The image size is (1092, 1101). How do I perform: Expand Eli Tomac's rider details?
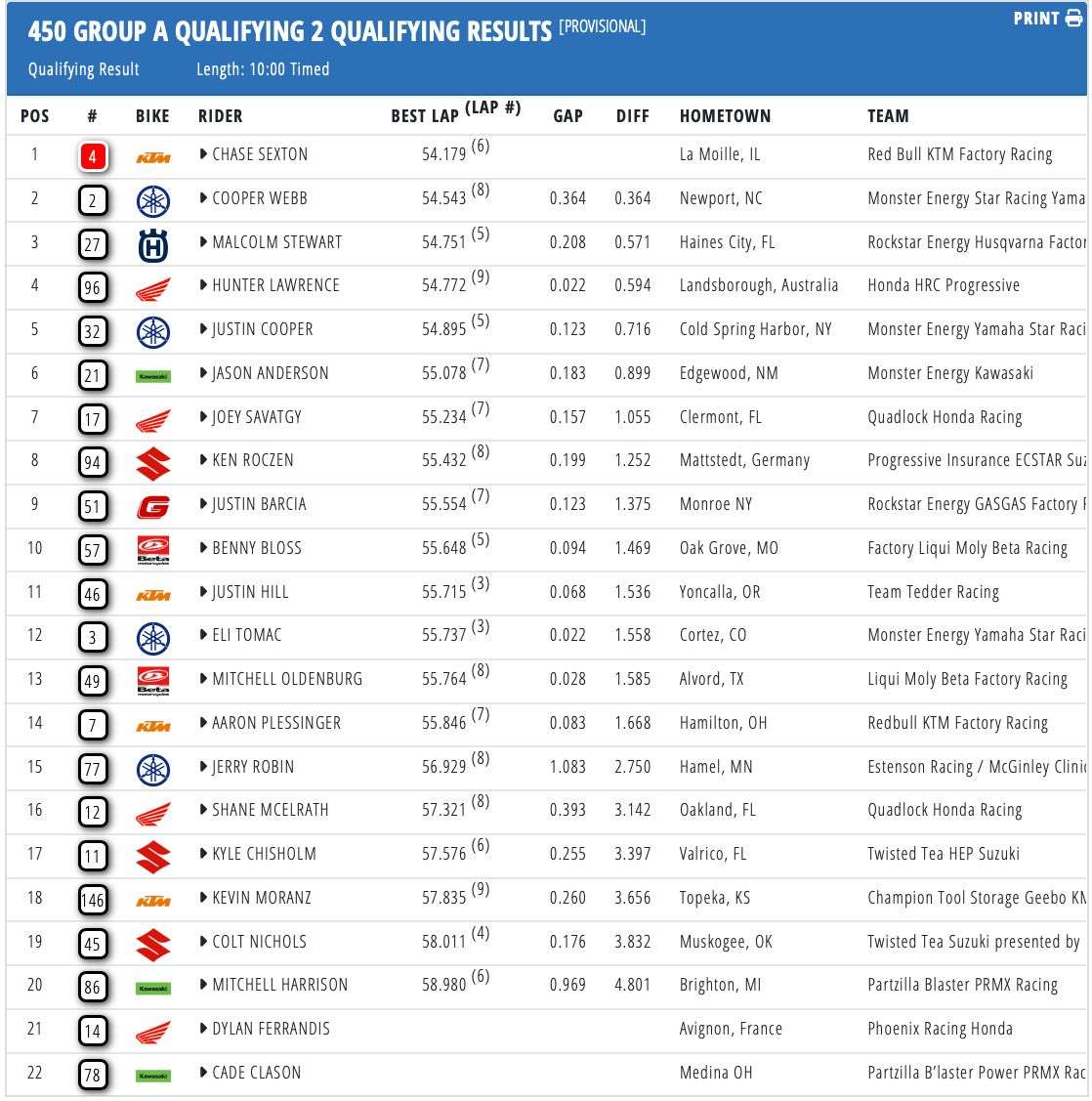pyautogui.click(x=203, y=635)
